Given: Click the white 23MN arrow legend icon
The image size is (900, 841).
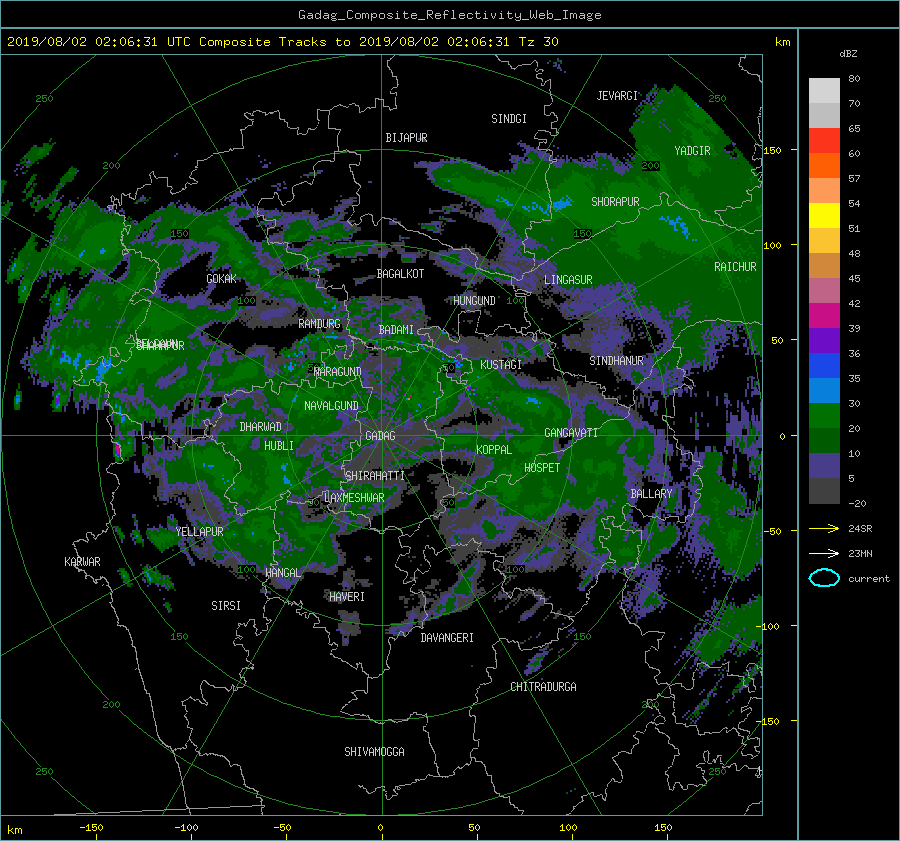Looking at the screenshot, I should click(x=824, y=553).
